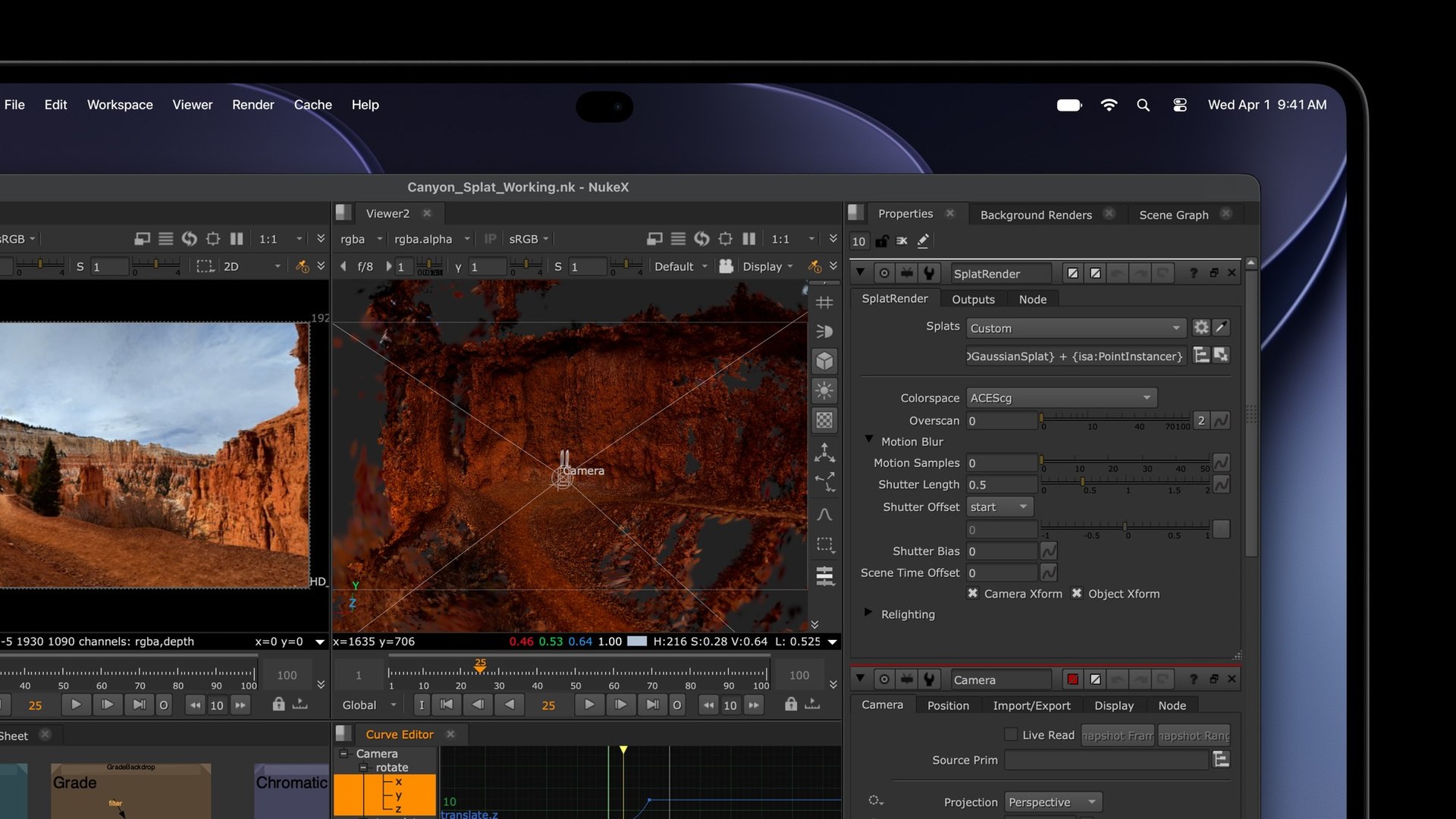1456x819 pixels.
Task: Click play forward button on Viewer2 timeline
Action: click(x=588, y=704)
